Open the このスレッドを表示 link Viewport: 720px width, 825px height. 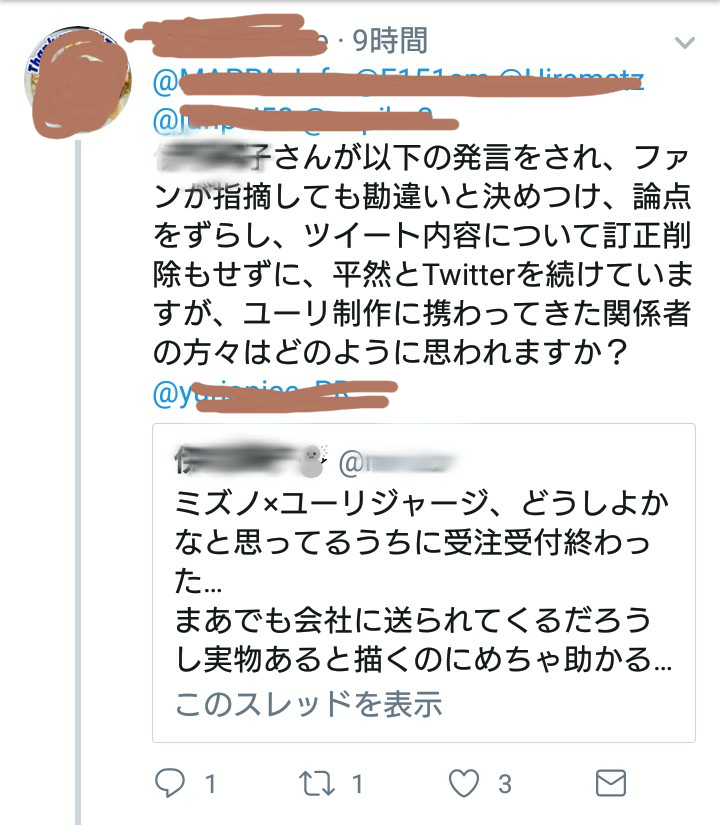tap(309, 704)
